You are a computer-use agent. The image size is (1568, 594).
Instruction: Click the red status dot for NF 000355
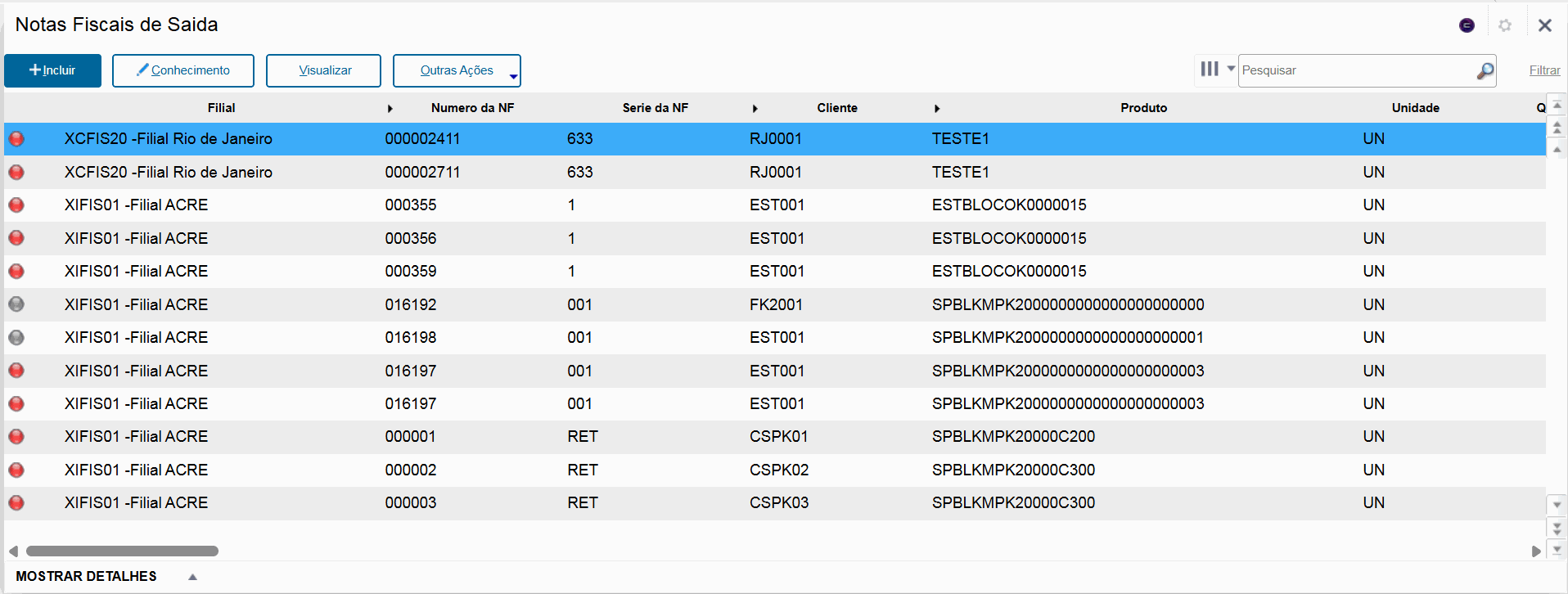(16, 205)
